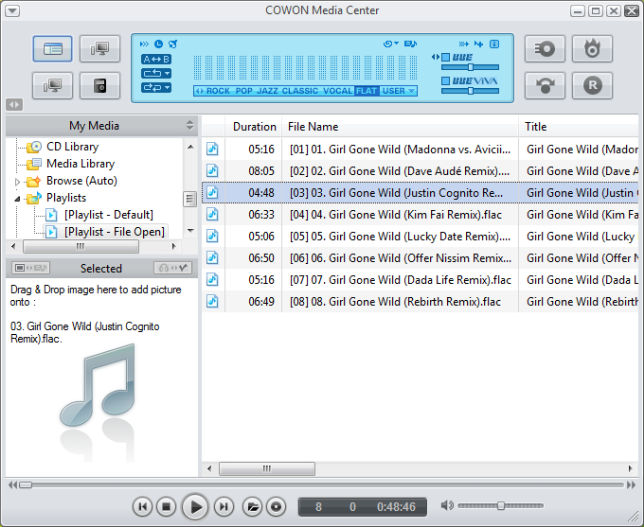Click the CD burn disc icon
Image resolution: width=644 pixels, height=527 pixels.
[x=545, y=49]
